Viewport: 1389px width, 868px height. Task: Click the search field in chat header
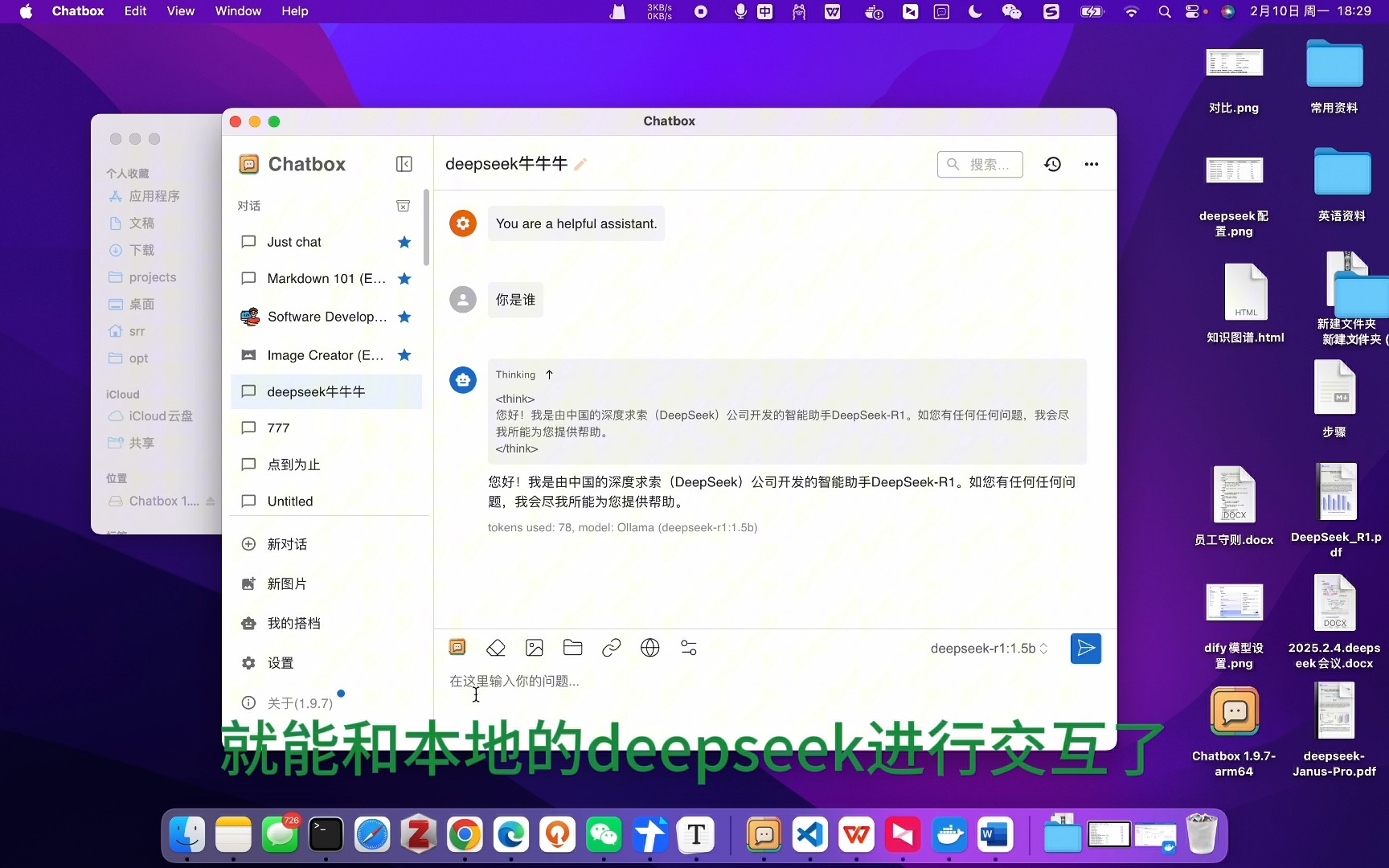tap(980, 164)
